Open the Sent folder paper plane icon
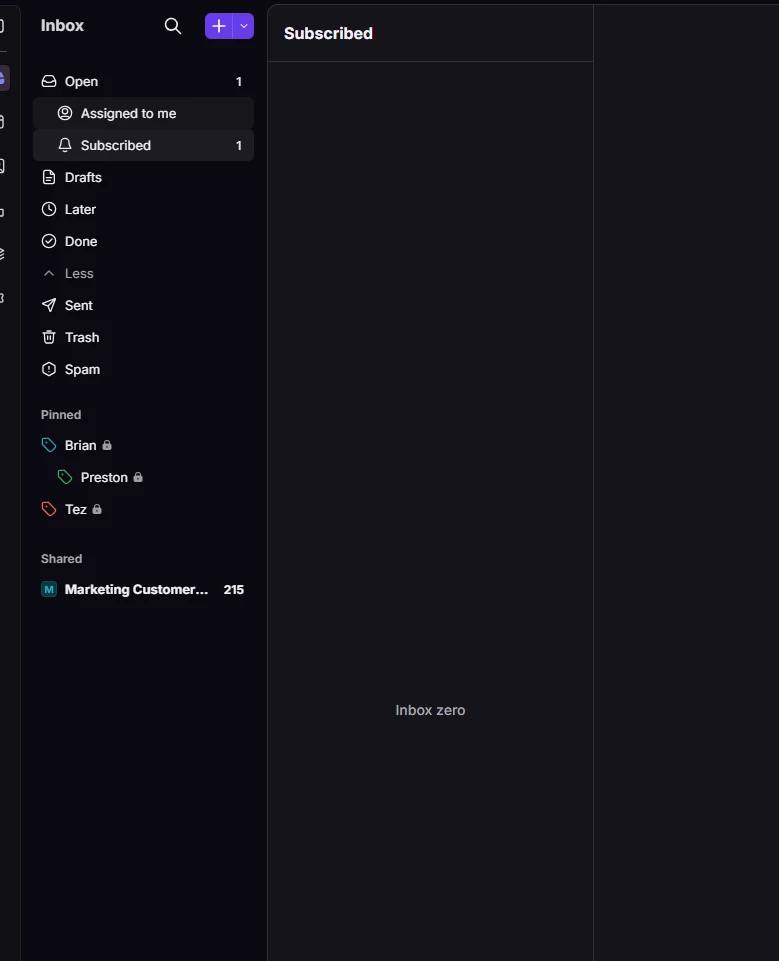The image size is (779, 961). 49,305
